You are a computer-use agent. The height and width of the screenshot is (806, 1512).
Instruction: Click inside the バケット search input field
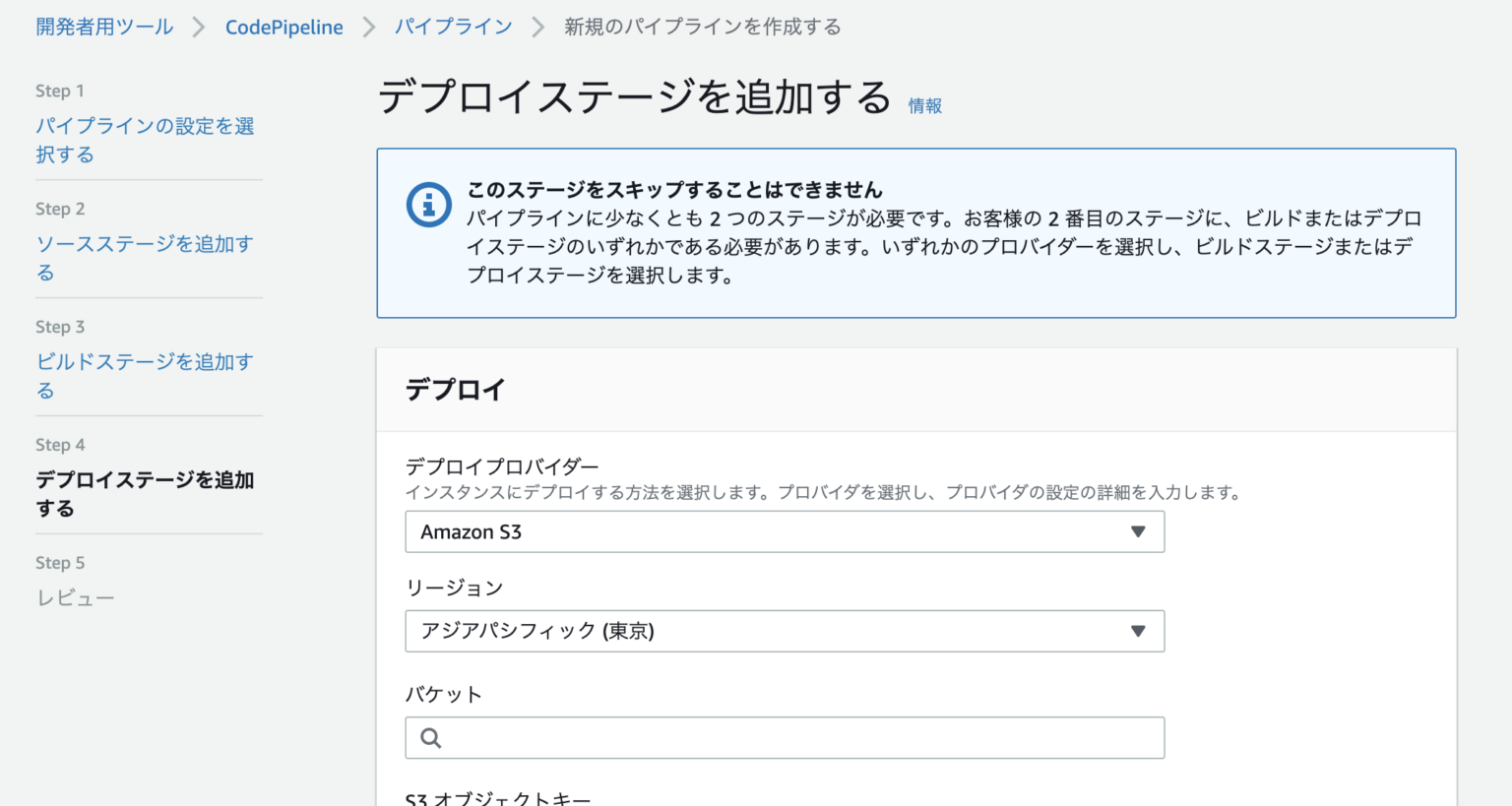click(x=785, y=737)
